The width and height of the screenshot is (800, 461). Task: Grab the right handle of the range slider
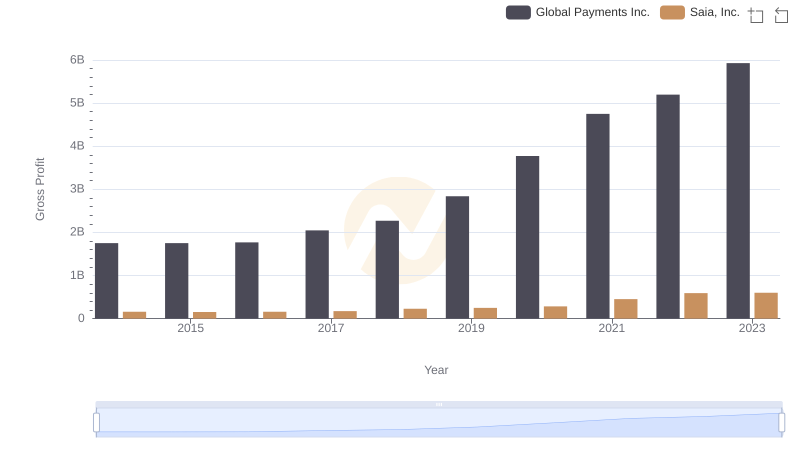(x=781, y=423)
